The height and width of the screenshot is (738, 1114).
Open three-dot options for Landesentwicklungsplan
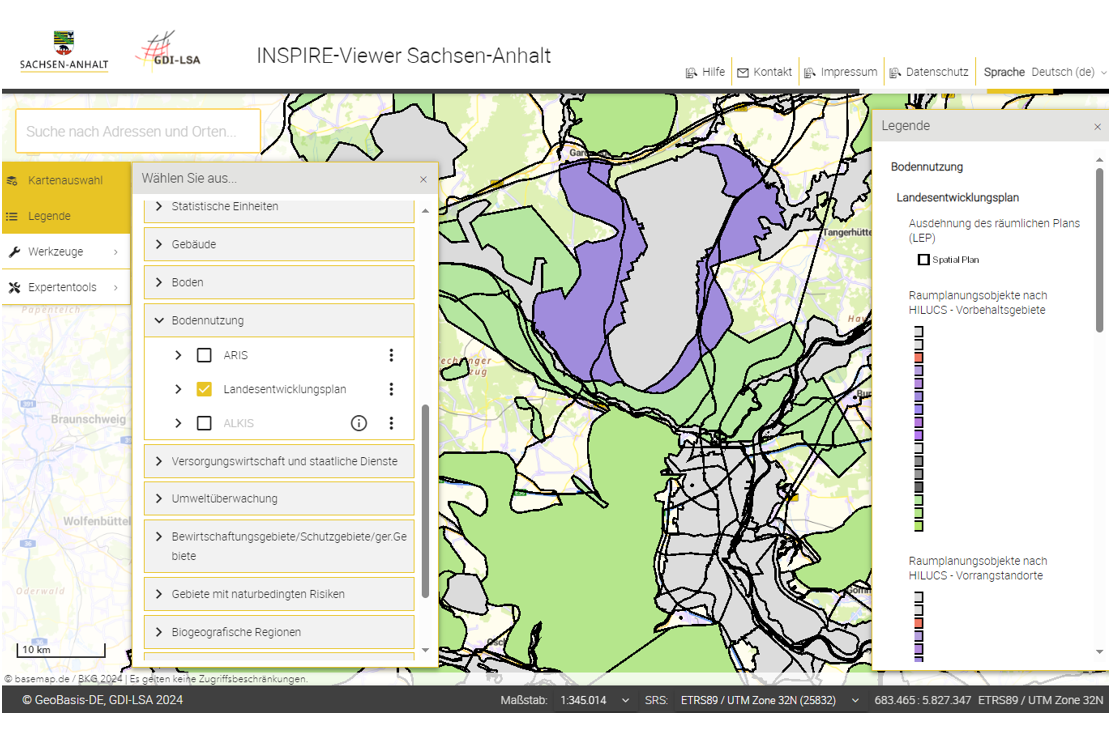(391, 389)
